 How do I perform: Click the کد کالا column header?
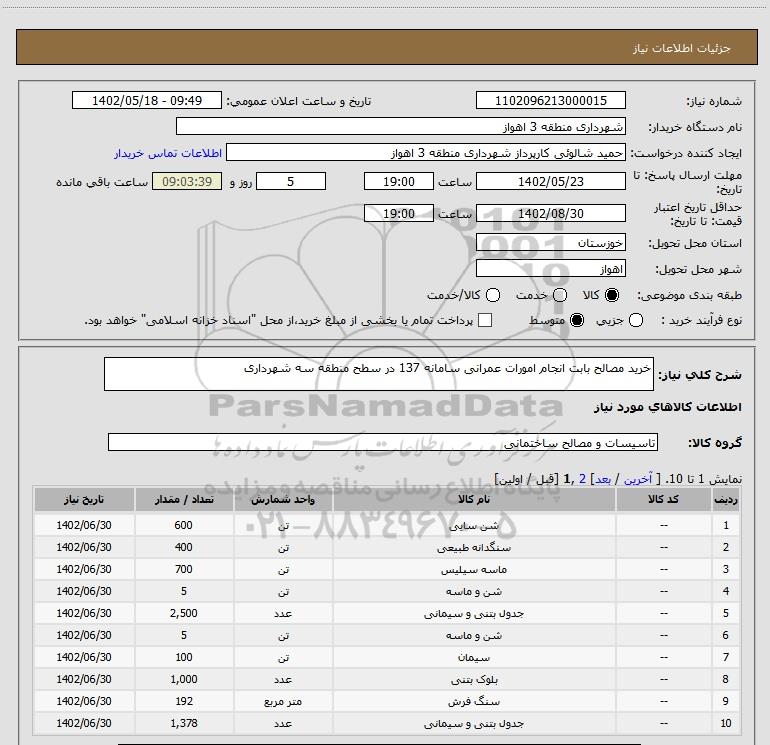(663, 499)
